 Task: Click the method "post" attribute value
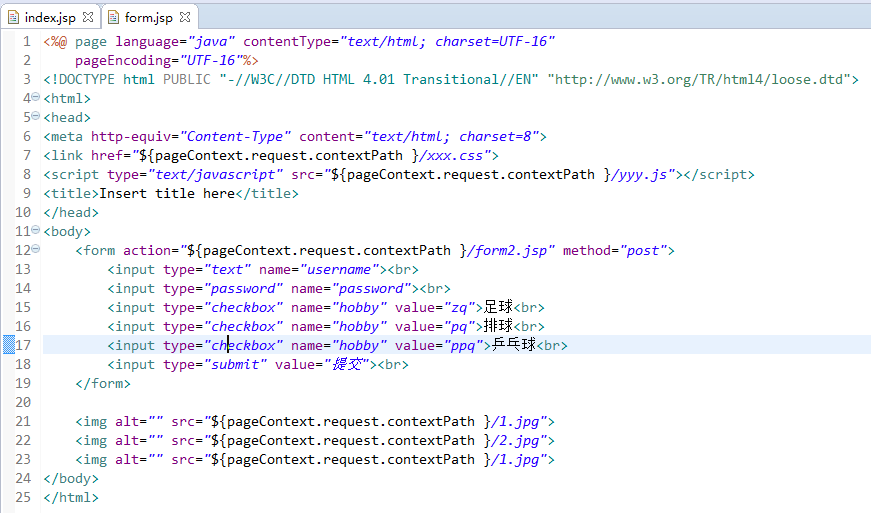[643, 250]
